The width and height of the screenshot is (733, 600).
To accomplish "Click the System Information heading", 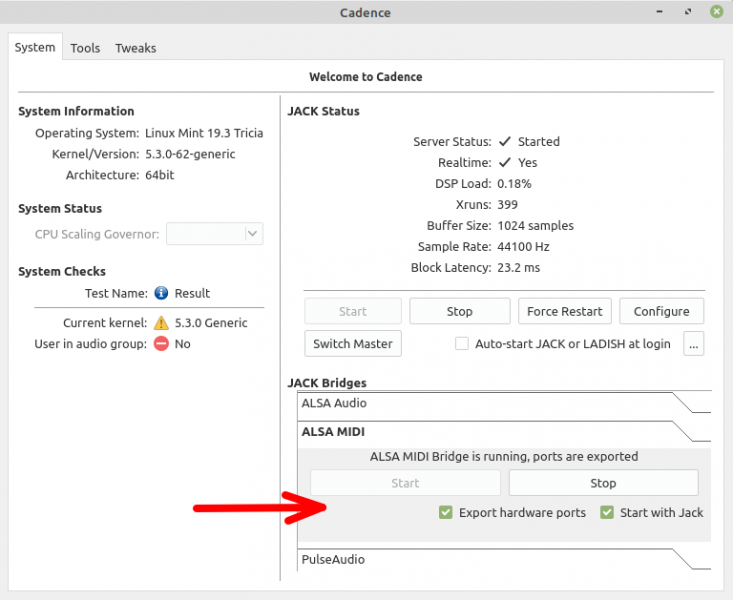I will tap(76, 111).
